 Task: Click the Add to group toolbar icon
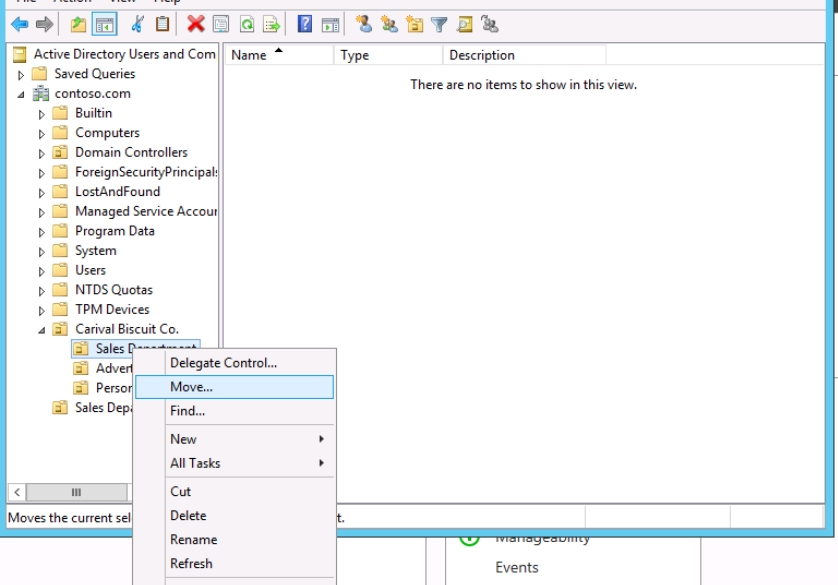point(490,24)
